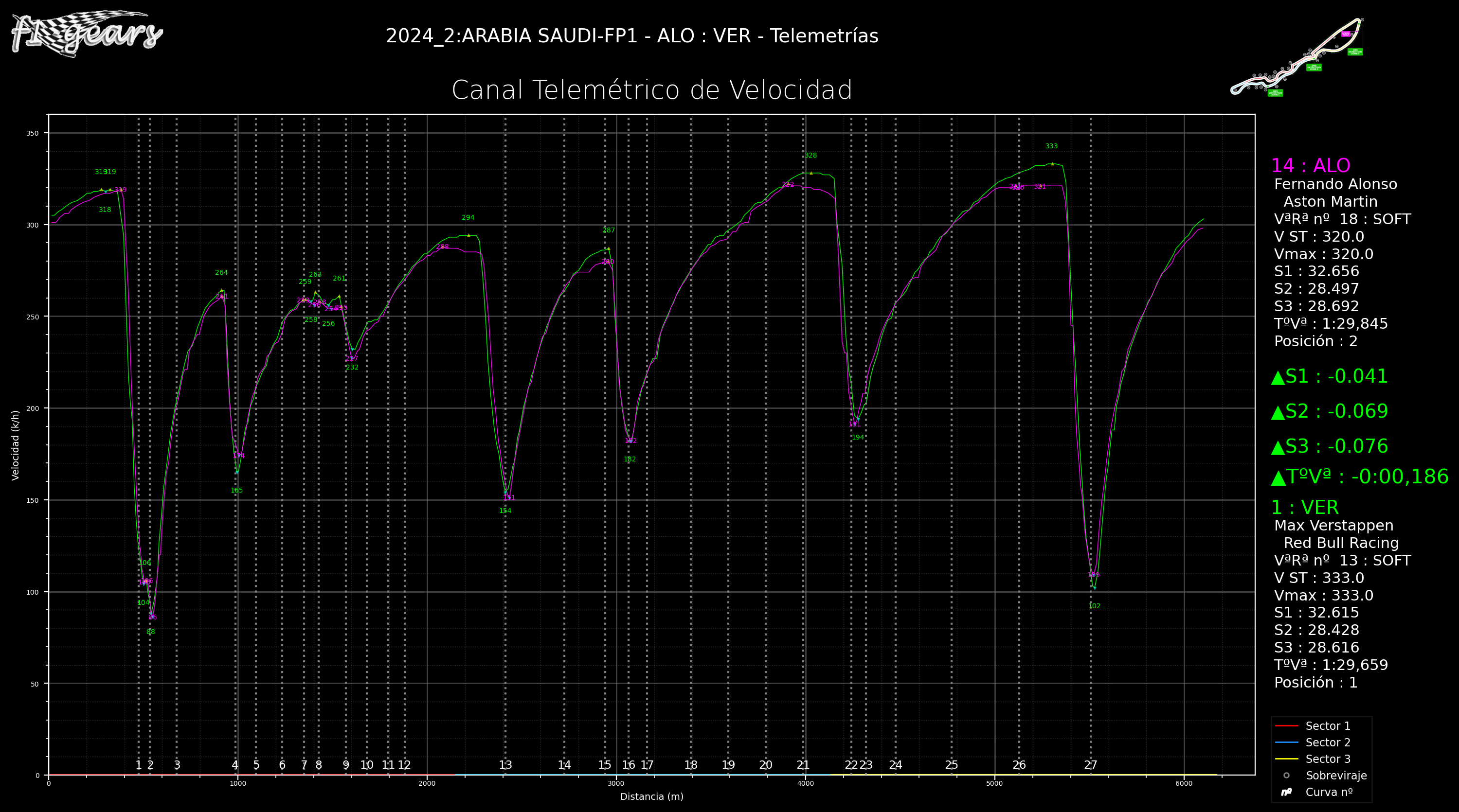
Task: Click the red Sector 1 legend line
Action: [1286, 725]
